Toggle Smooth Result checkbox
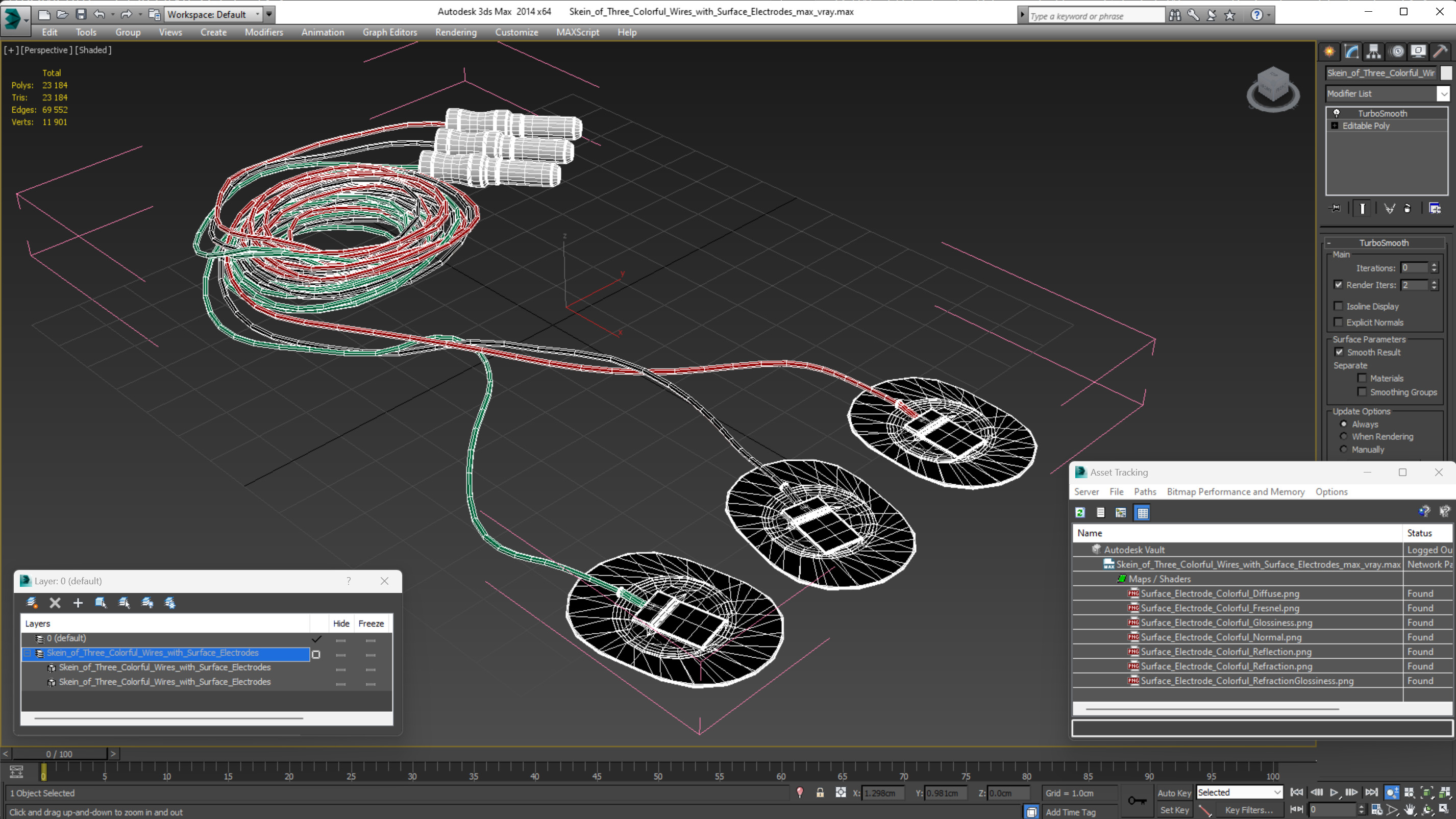Screen dimensions: 1456x819 pos(1339,352)
